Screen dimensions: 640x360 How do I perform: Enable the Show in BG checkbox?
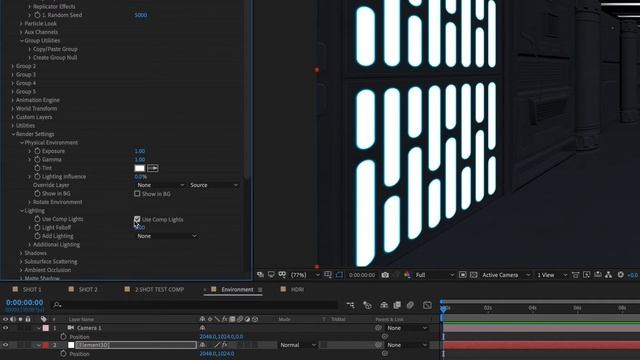pyautogui.click(x=137, y=194)
